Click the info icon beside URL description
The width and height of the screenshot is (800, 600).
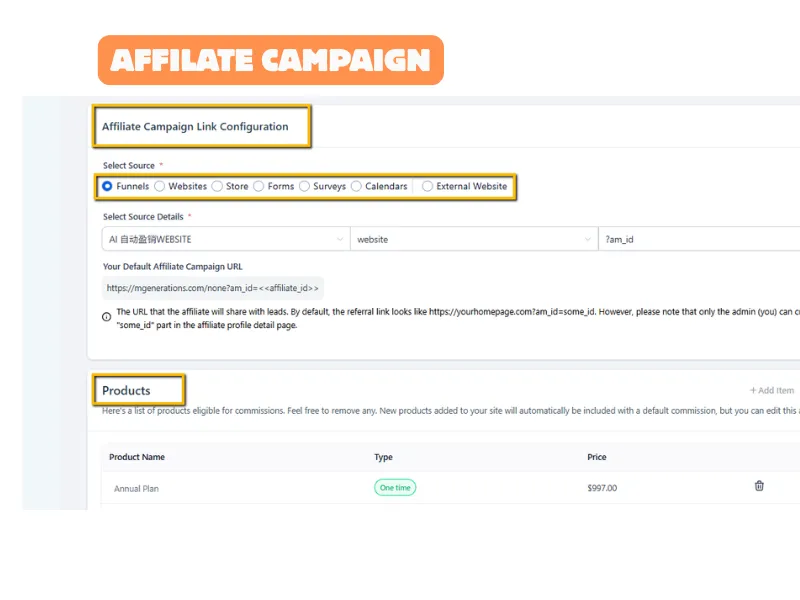[107, 317]
